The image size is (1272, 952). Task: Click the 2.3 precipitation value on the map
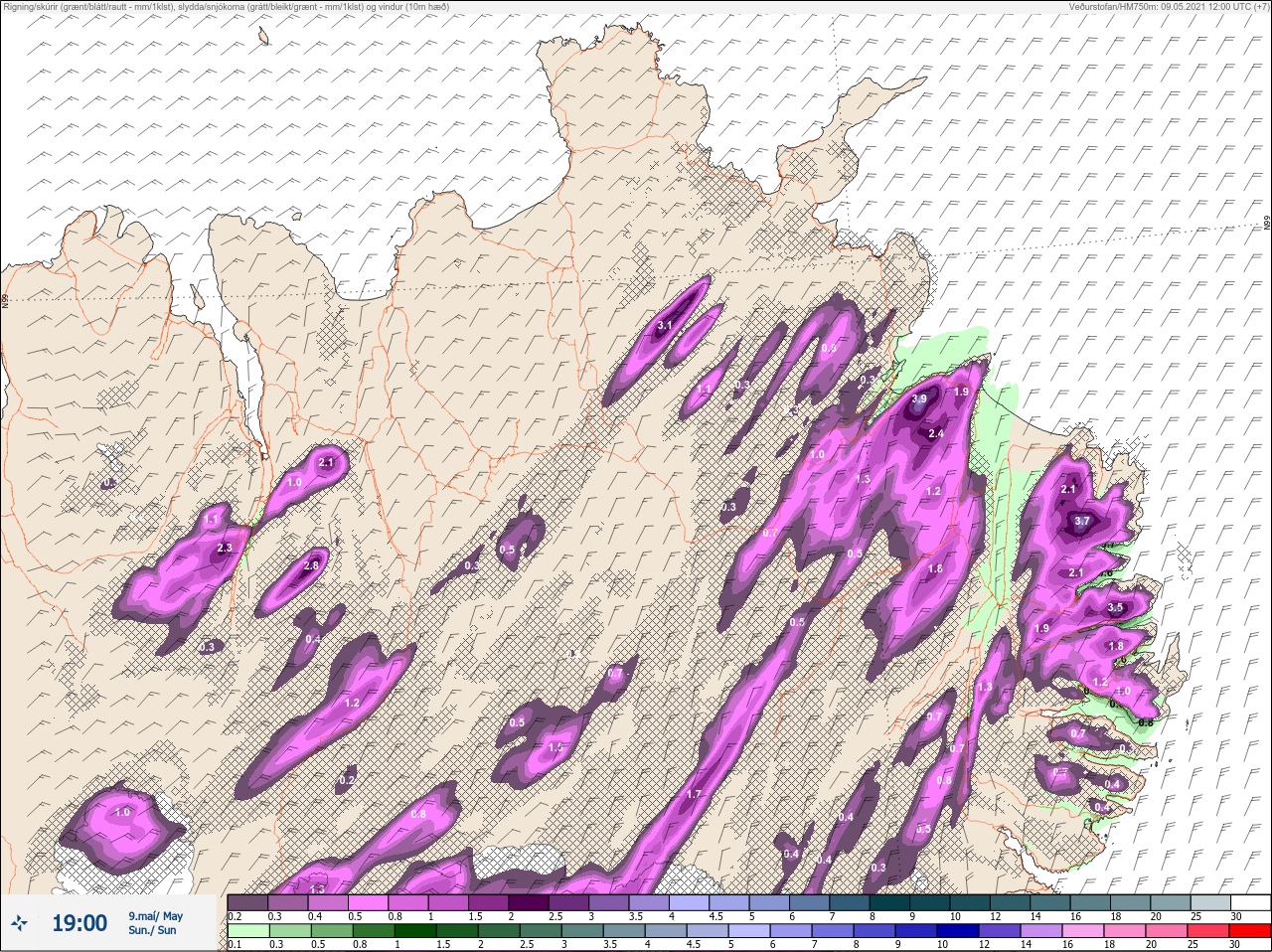(224, 548)
